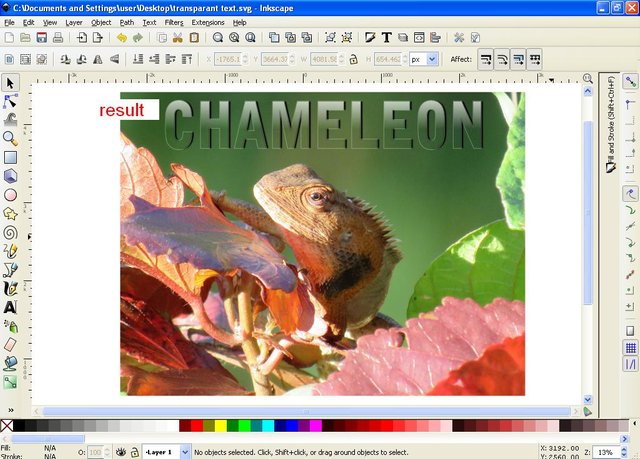Select the 3D Box tool

(10, 176)
